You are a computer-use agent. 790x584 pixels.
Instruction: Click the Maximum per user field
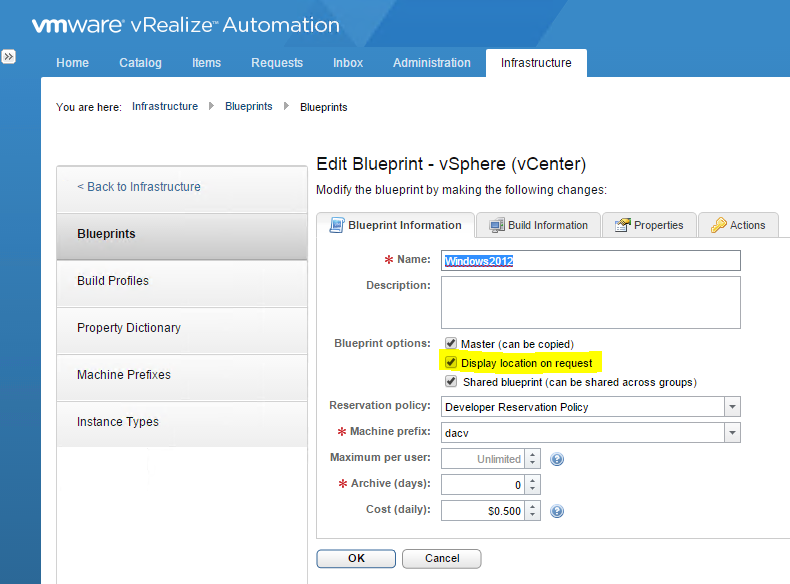click(483, 459)
